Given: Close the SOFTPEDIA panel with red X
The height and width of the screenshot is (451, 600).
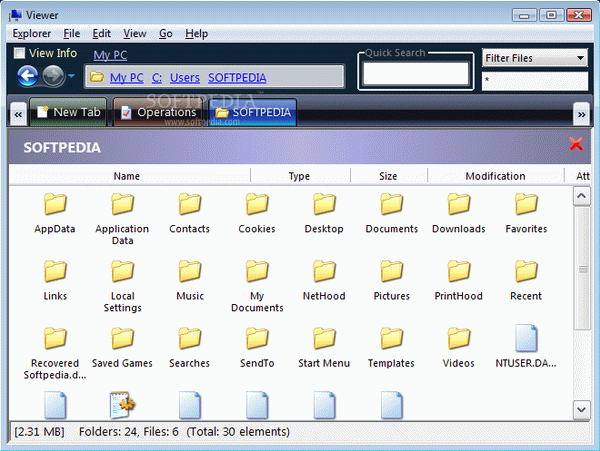Looking at the screenshot, I should pos(576,144).
